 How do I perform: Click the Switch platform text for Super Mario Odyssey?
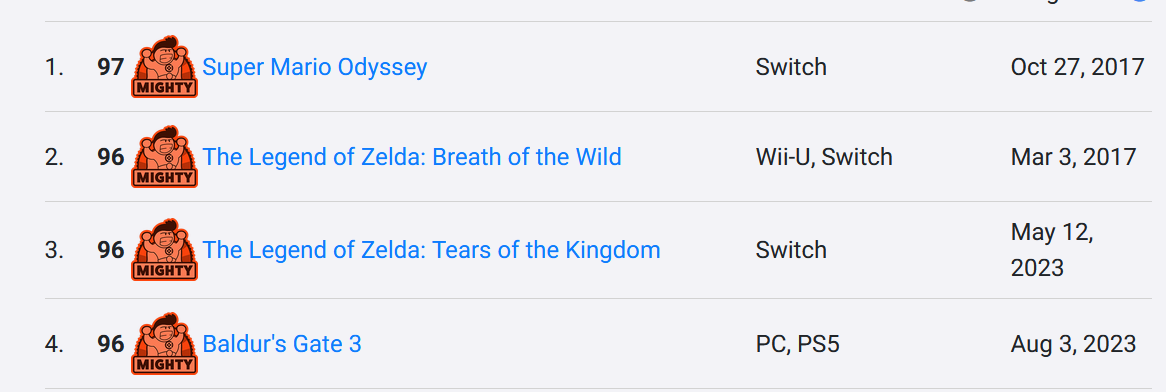(791, 67)
